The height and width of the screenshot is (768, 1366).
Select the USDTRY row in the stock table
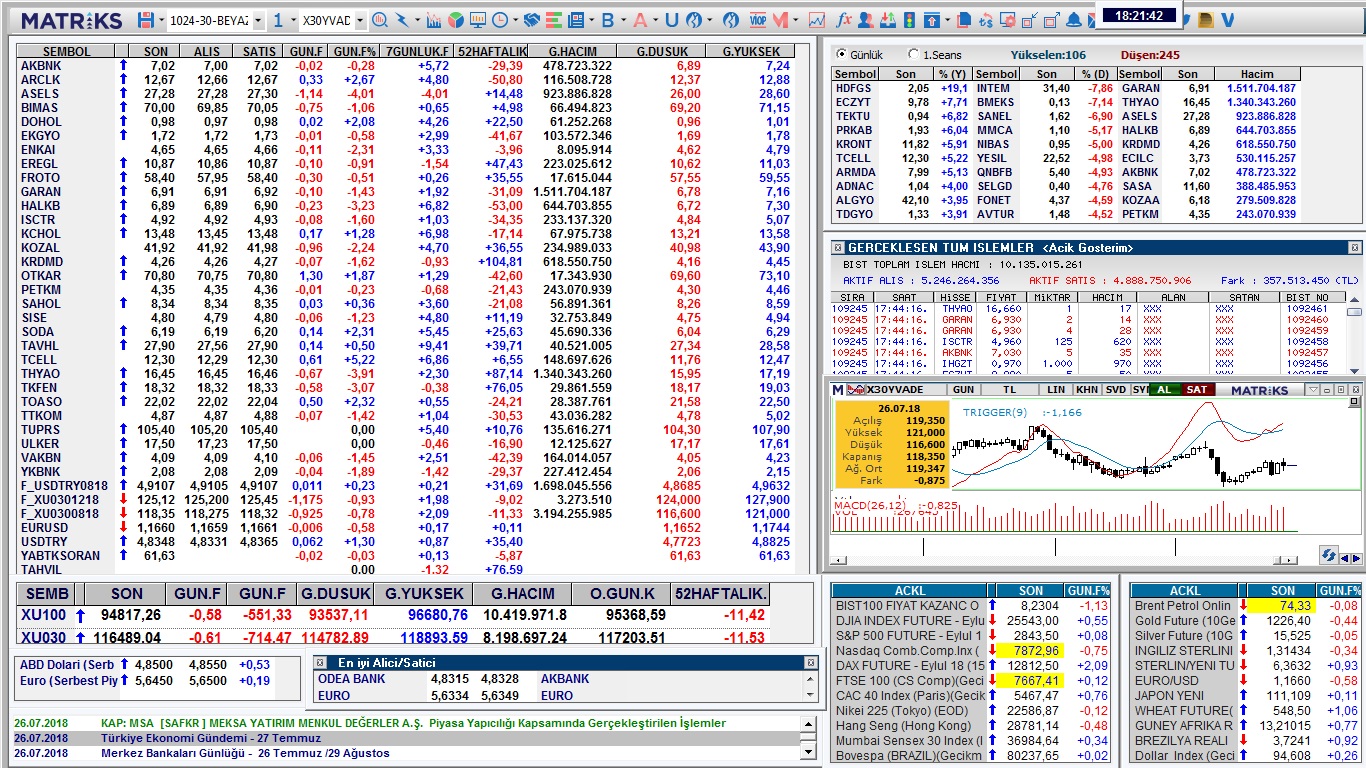405,542
